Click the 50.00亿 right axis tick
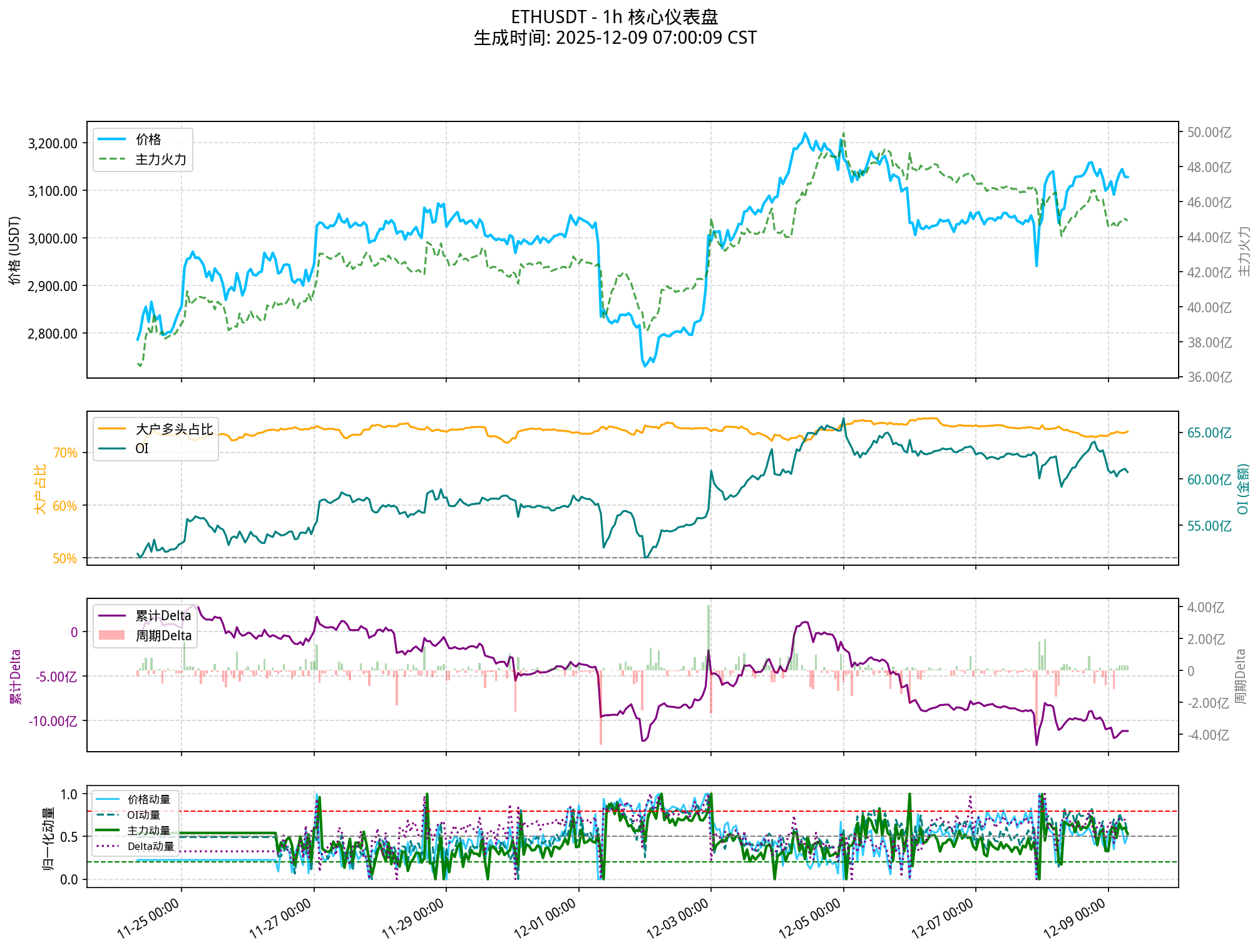 [1209, 133]
